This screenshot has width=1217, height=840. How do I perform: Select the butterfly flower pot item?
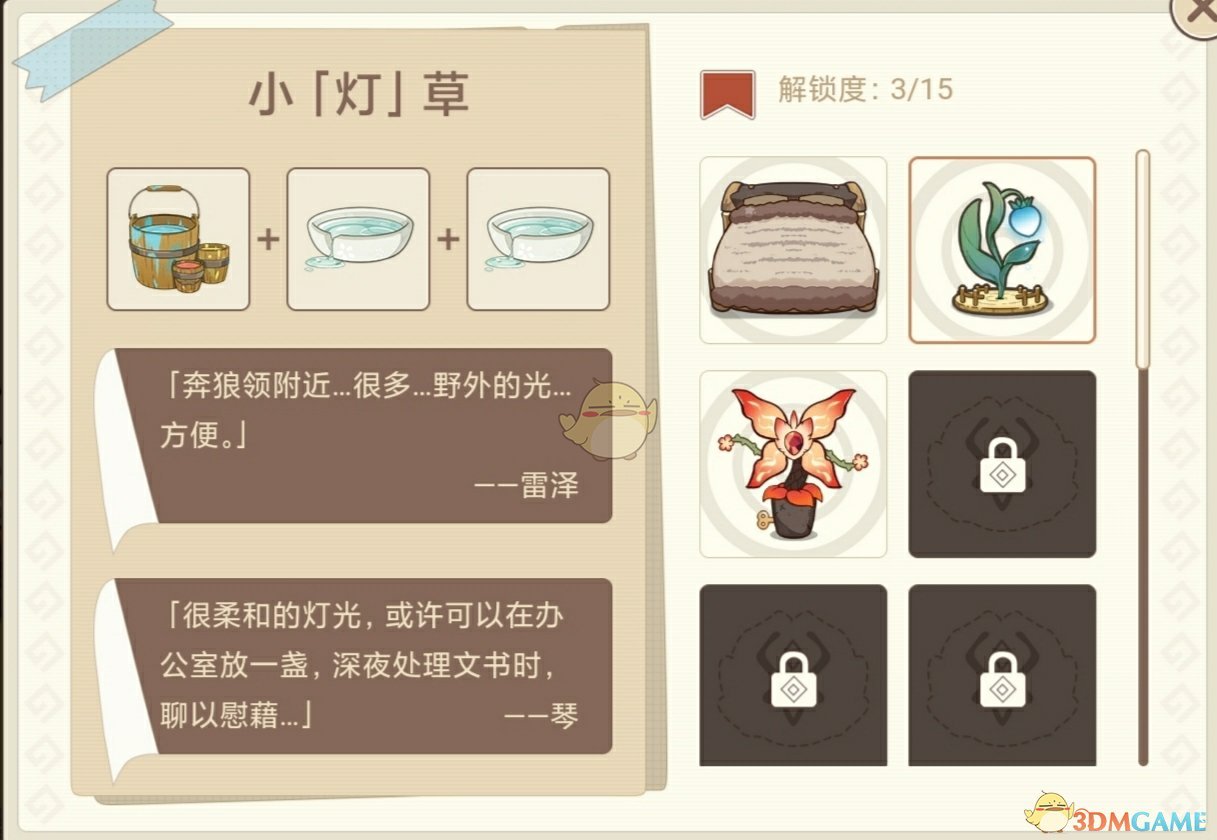793,464
